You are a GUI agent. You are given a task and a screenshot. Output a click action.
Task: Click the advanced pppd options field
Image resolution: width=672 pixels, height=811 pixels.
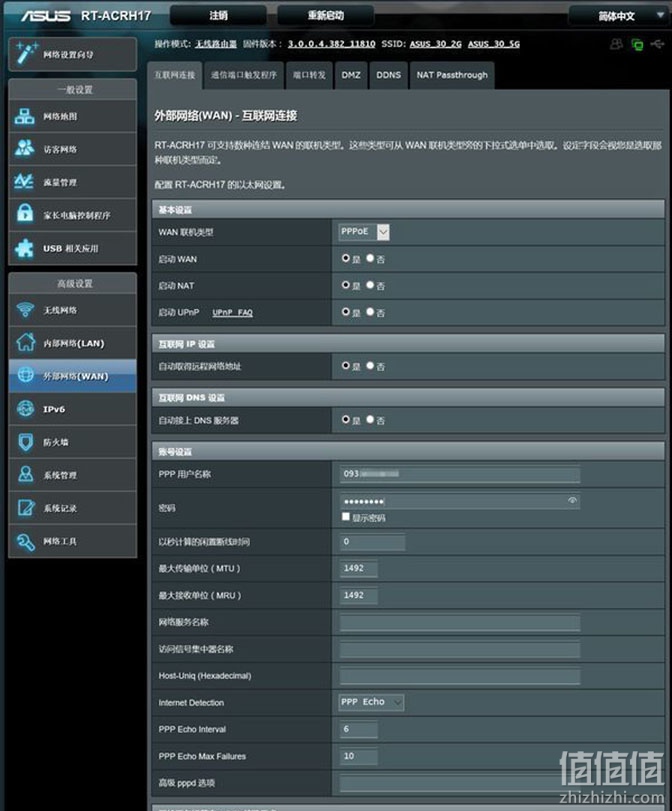459,783
